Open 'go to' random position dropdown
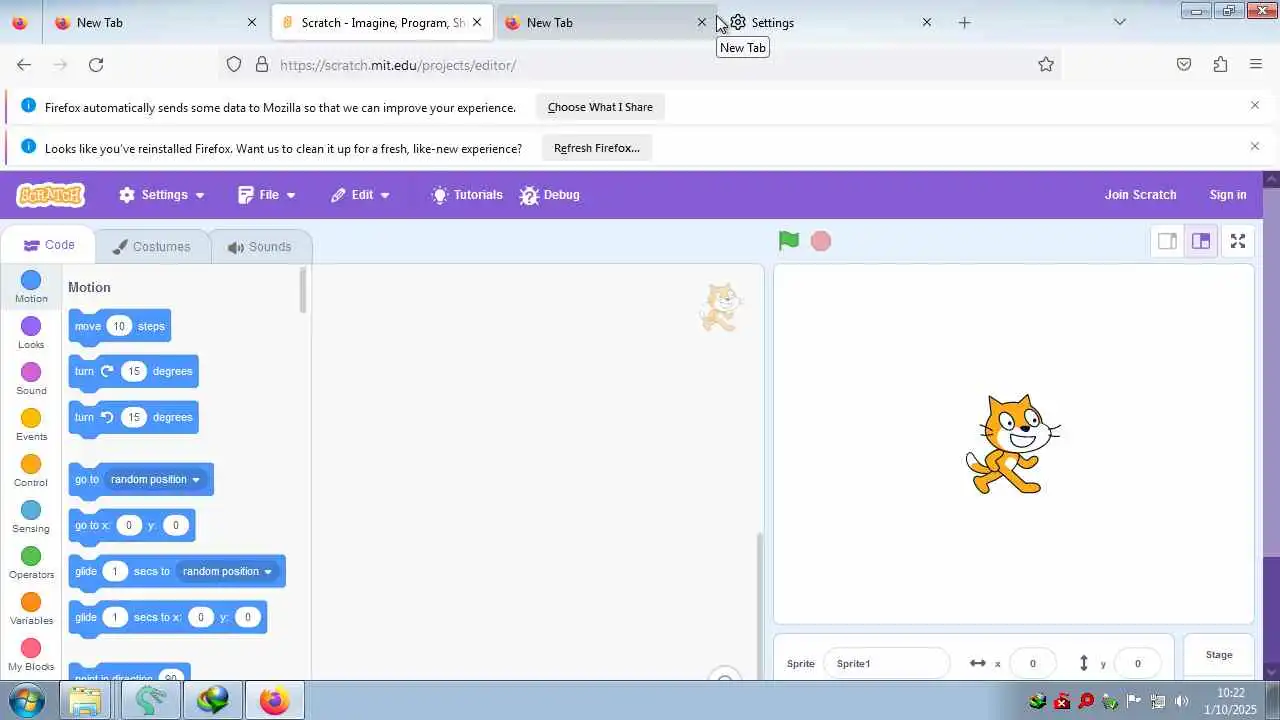This screenshot has height=720, width=1280. click(155, 479)
